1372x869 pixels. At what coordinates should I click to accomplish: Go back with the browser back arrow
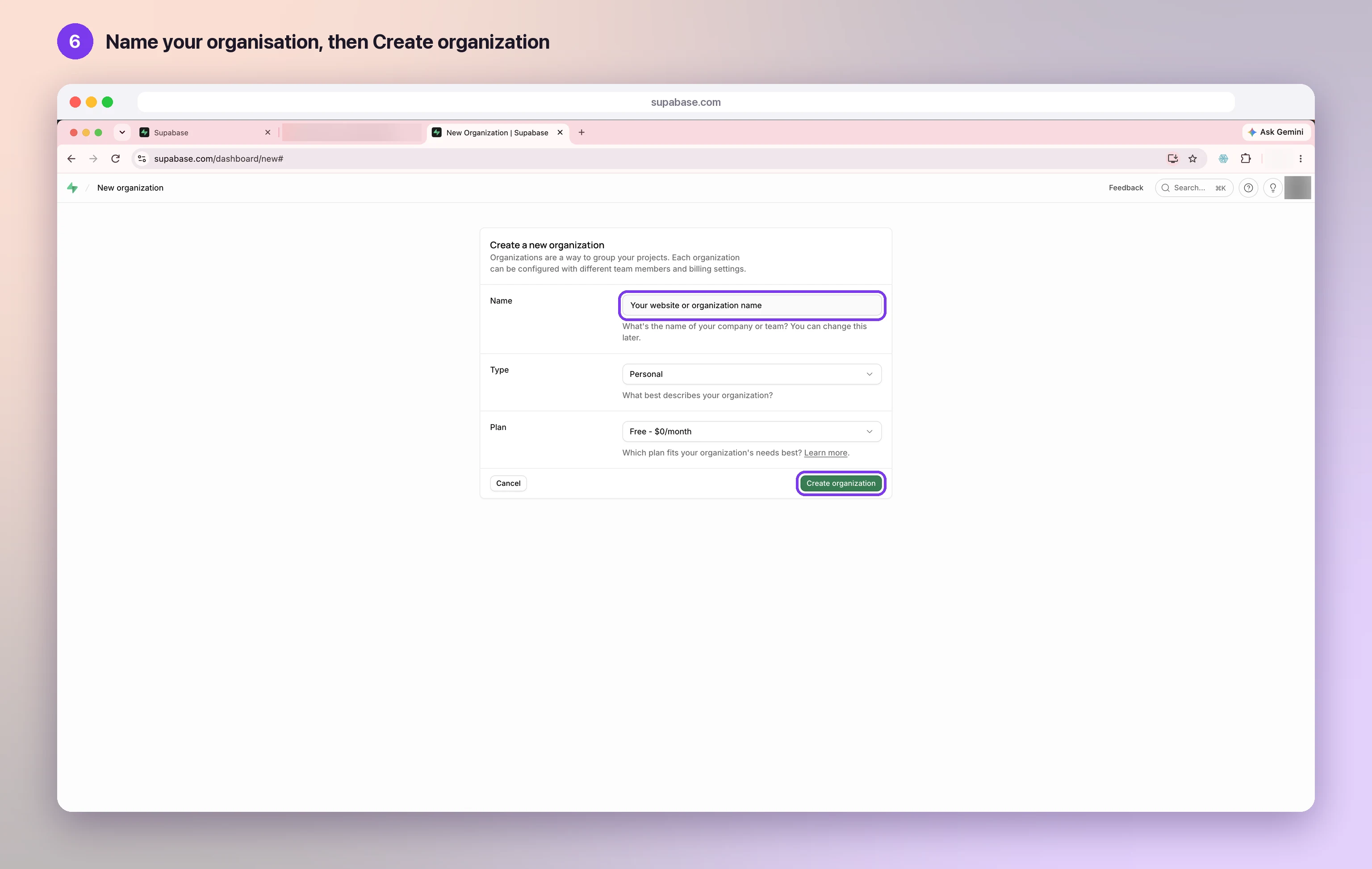point(71,159)
